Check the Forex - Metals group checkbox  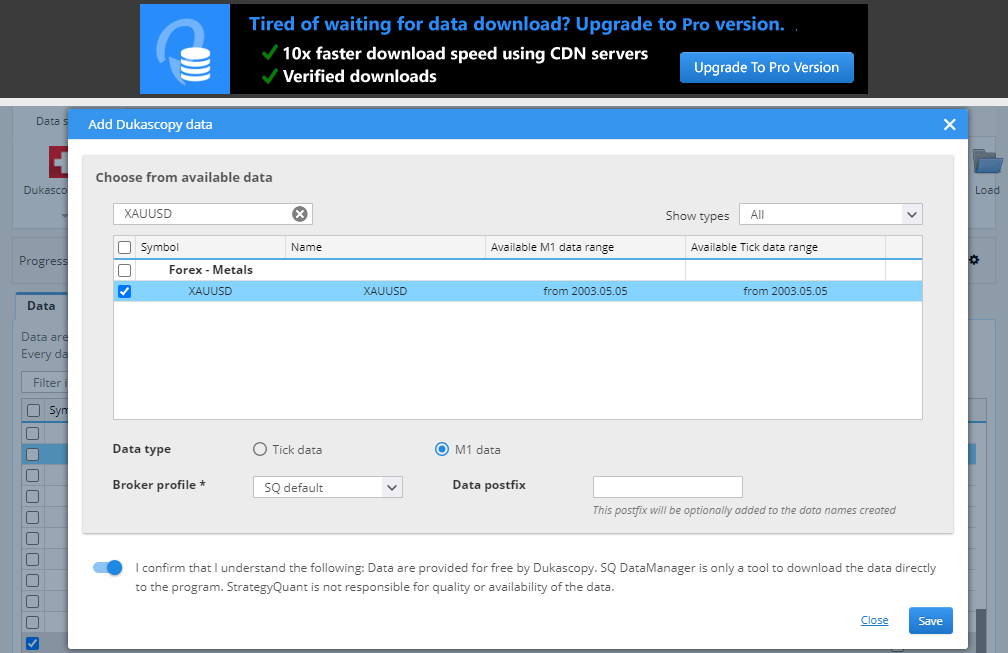[x=125, y=271]
